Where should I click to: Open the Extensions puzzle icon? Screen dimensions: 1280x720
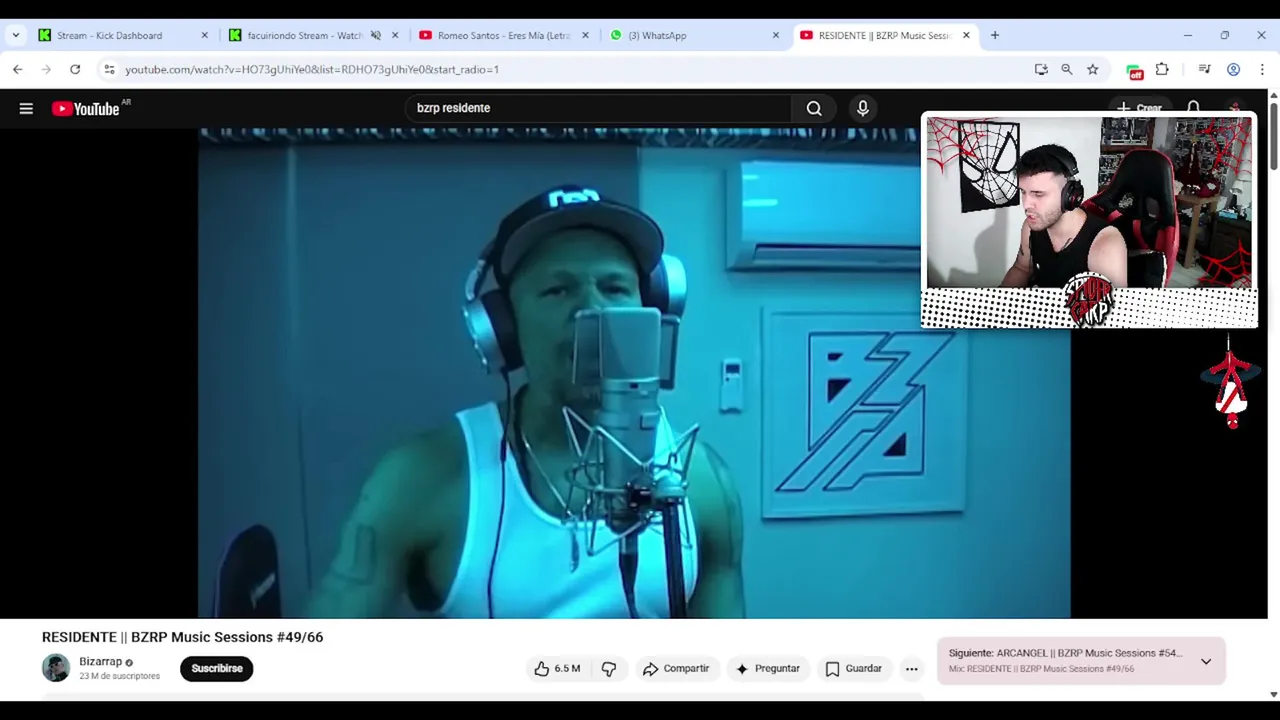pyautogui.click(x=1162, y=69)
